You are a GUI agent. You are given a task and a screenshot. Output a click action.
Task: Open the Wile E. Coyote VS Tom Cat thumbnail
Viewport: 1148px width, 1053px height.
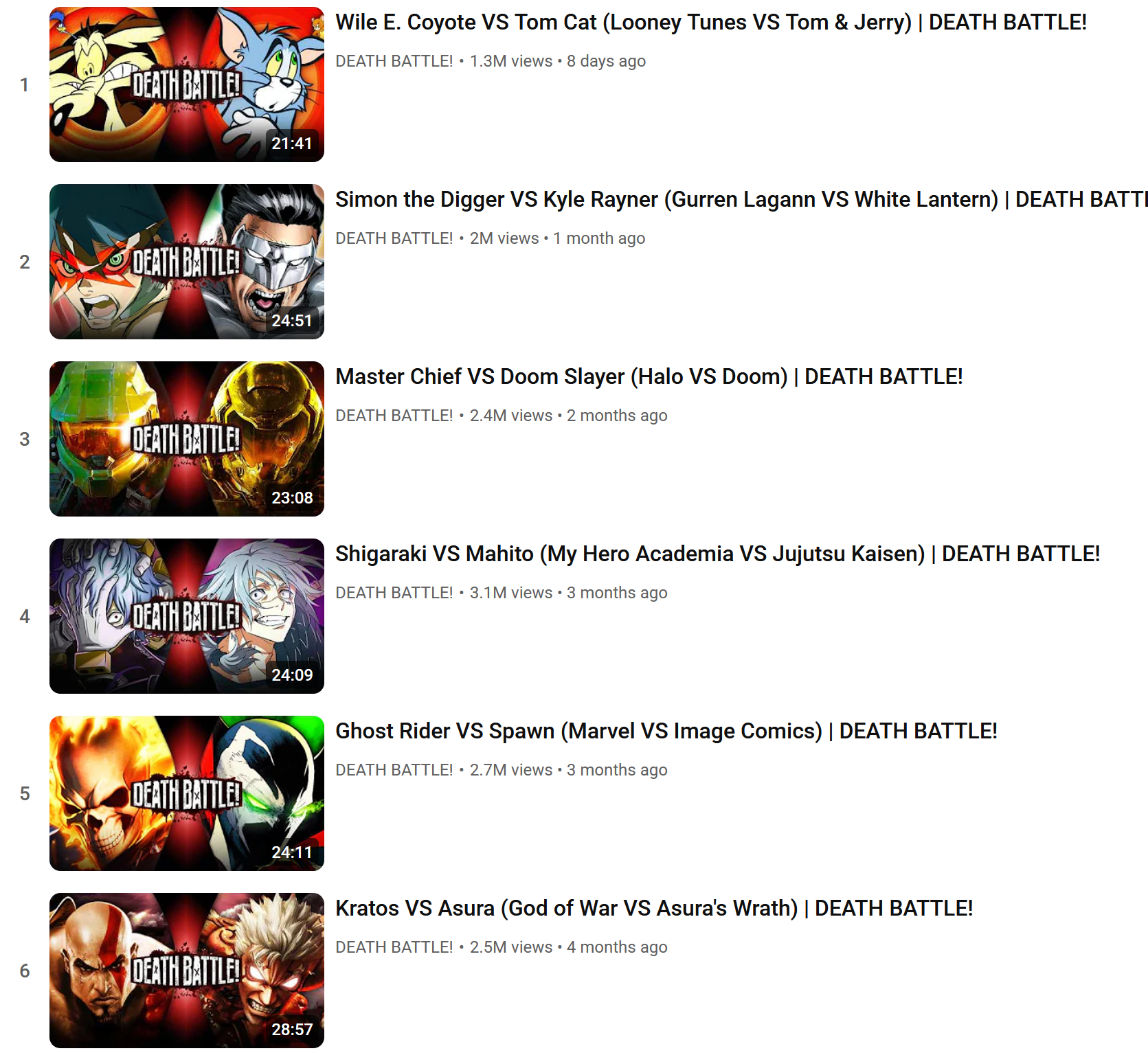pyautogui.click(x=187, y=84)
